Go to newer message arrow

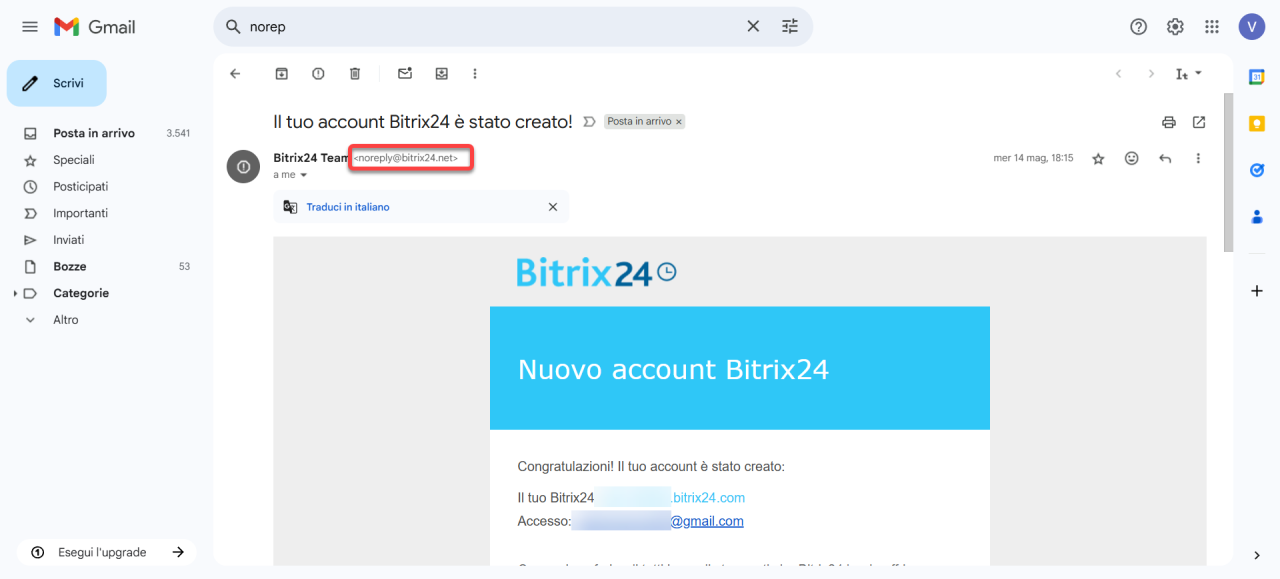point(1118,74)
